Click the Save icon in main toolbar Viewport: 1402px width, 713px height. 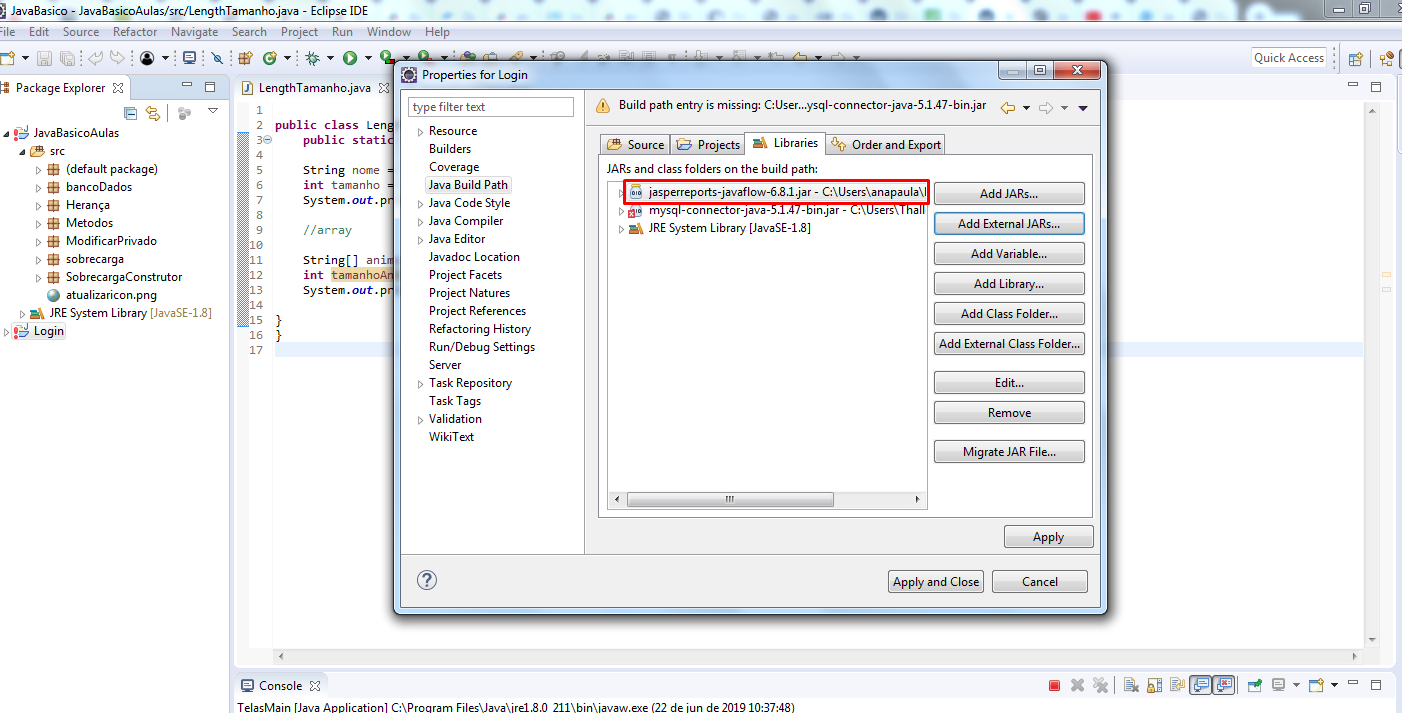pyautogui.click(x=44, y=59)
